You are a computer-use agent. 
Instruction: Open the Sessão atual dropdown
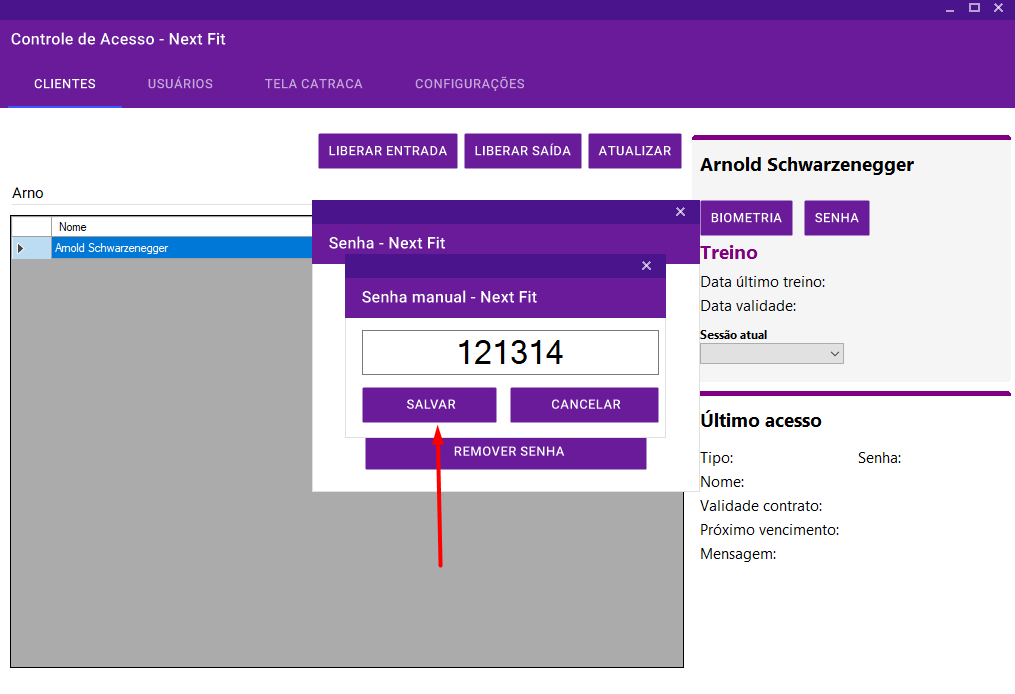click(x=772, y=353)
